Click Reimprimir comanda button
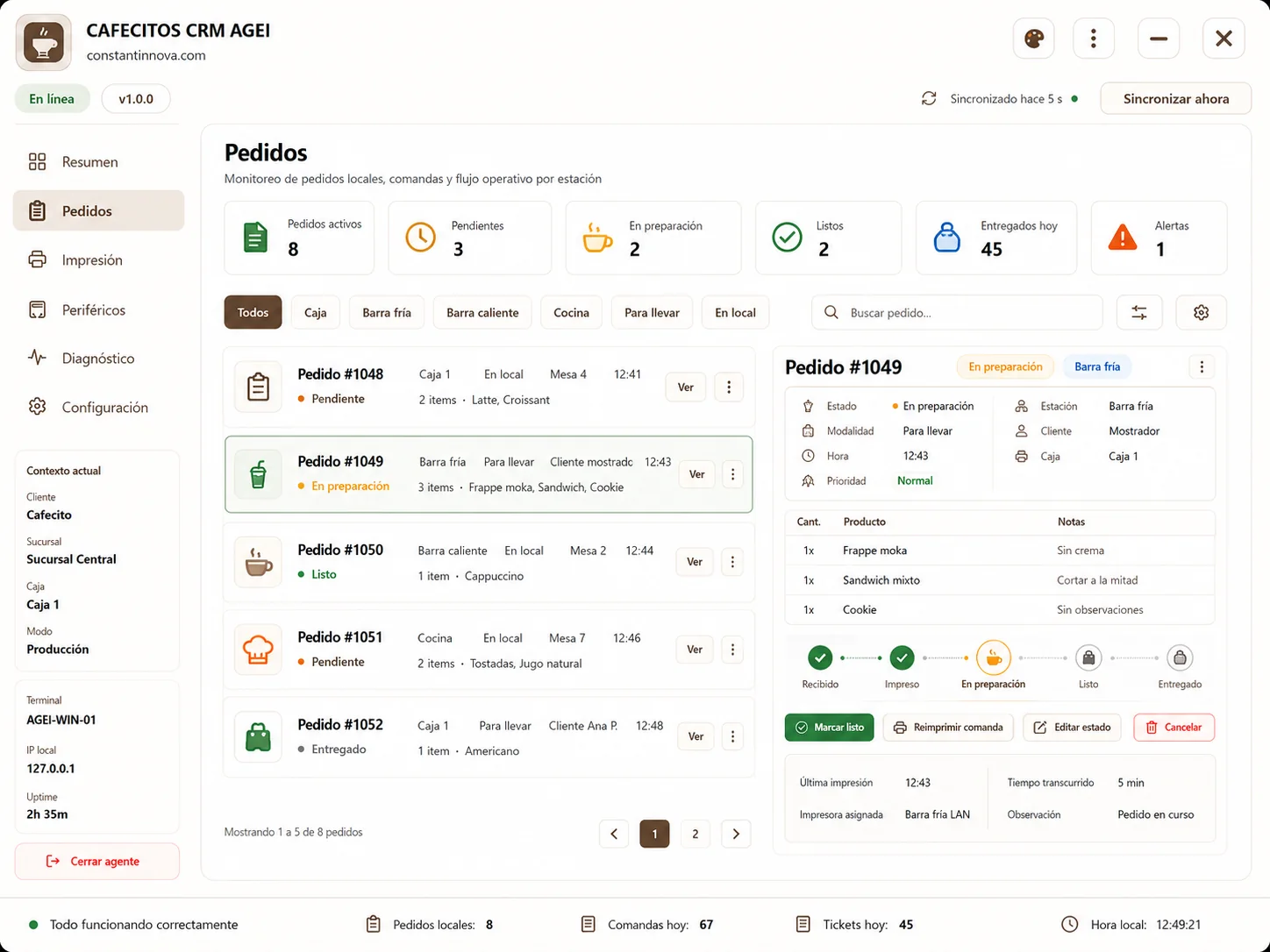This screenshot has height=952, width=1270. click(948, 727)
